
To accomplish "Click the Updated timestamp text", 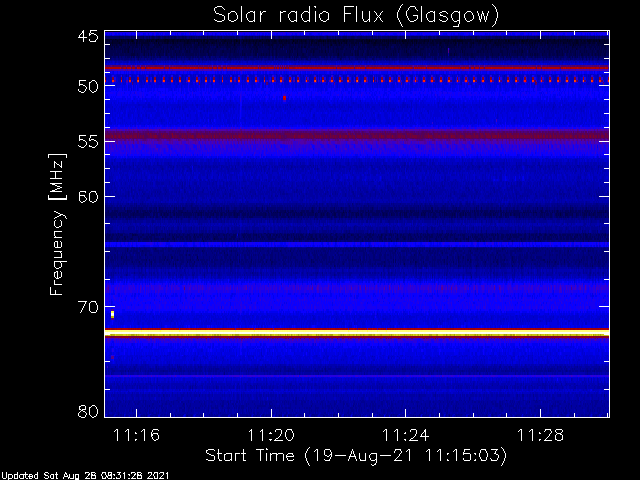I will point(84,476).
